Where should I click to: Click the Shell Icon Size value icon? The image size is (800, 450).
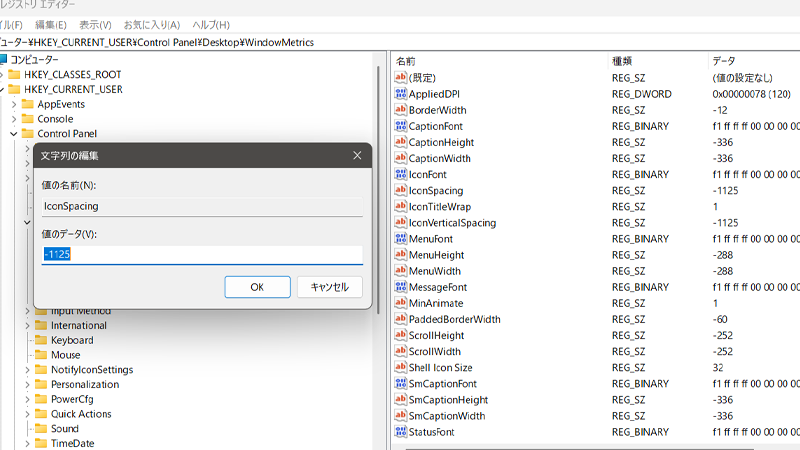tap(401, 367)
